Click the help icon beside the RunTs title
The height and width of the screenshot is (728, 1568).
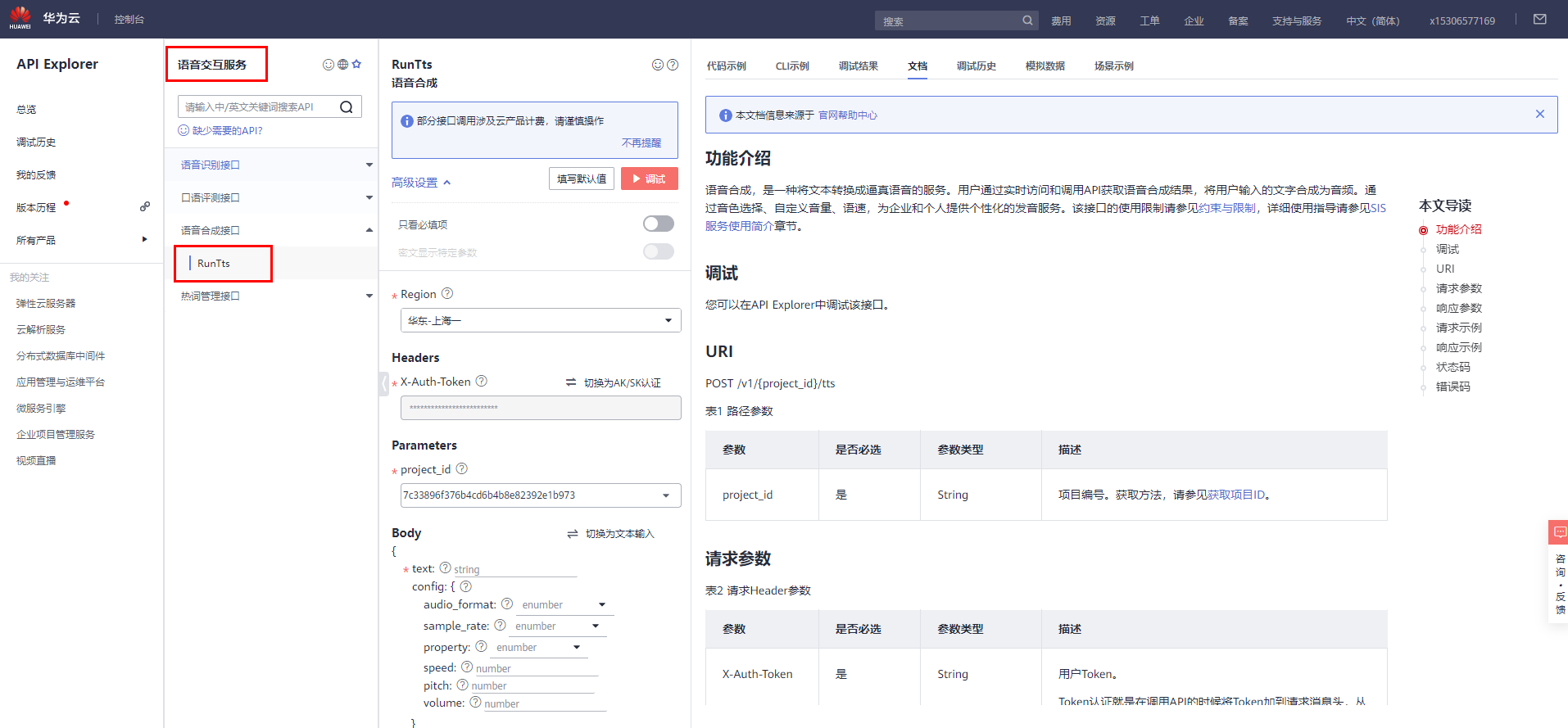point(673,65)
